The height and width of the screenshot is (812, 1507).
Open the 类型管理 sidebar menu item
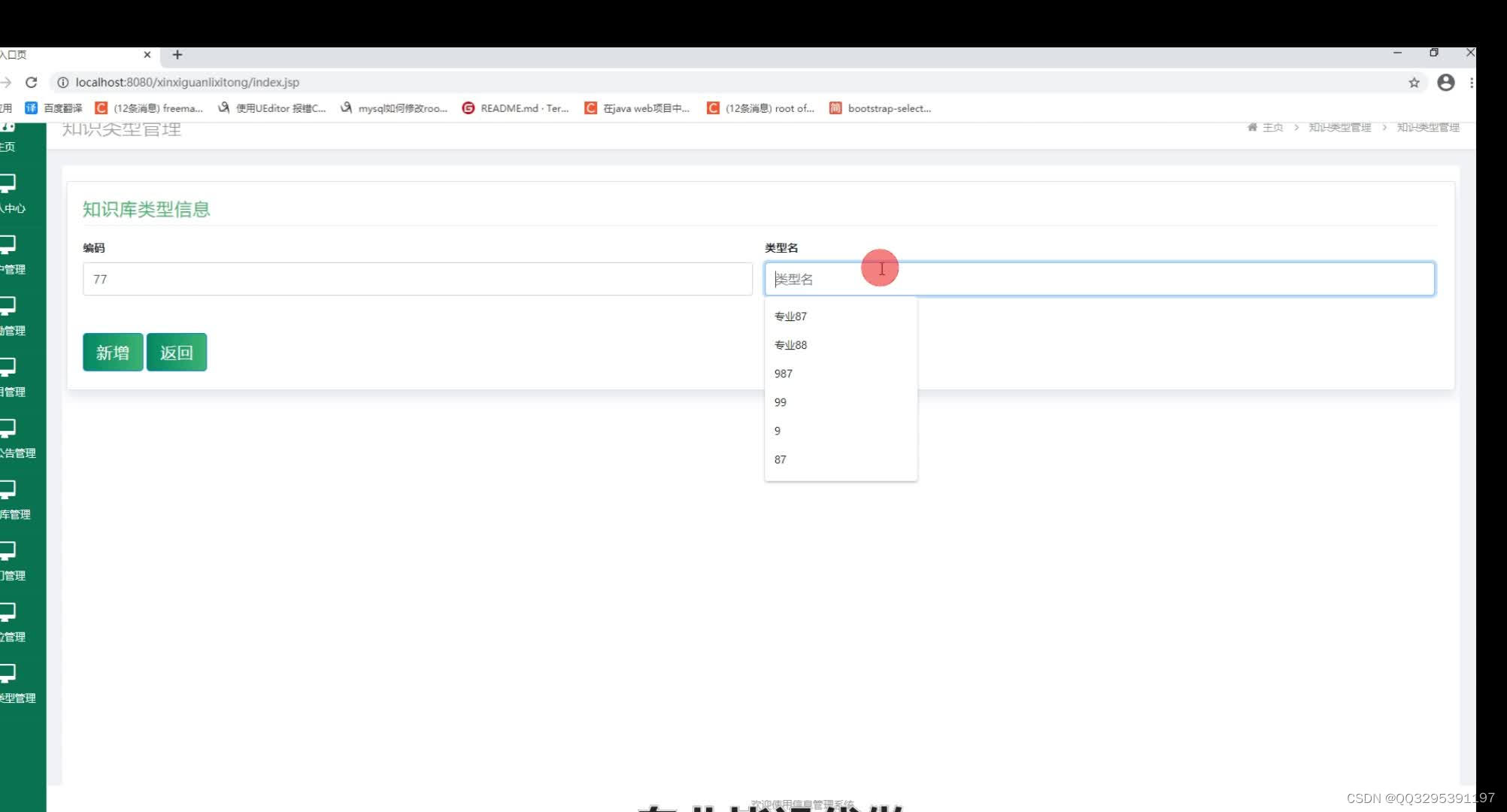tap(17, 698)
